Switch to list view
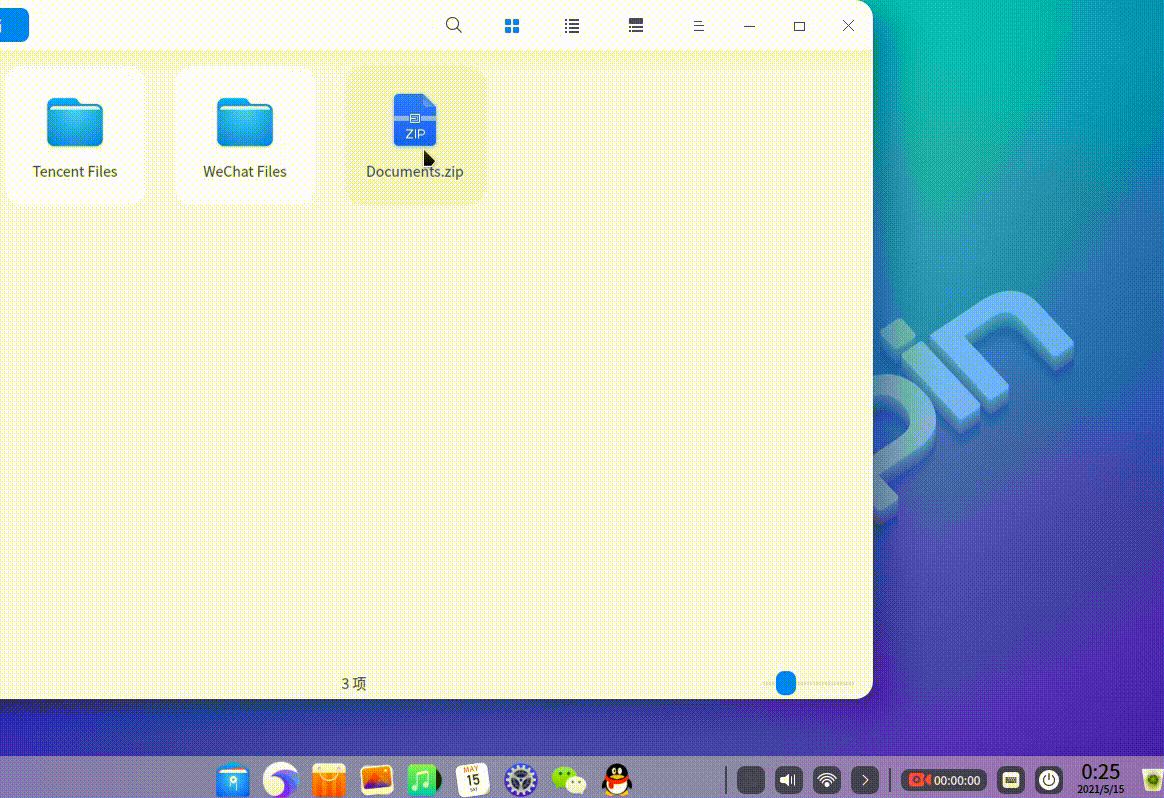The image size is (1164, 798). point(572,26)
